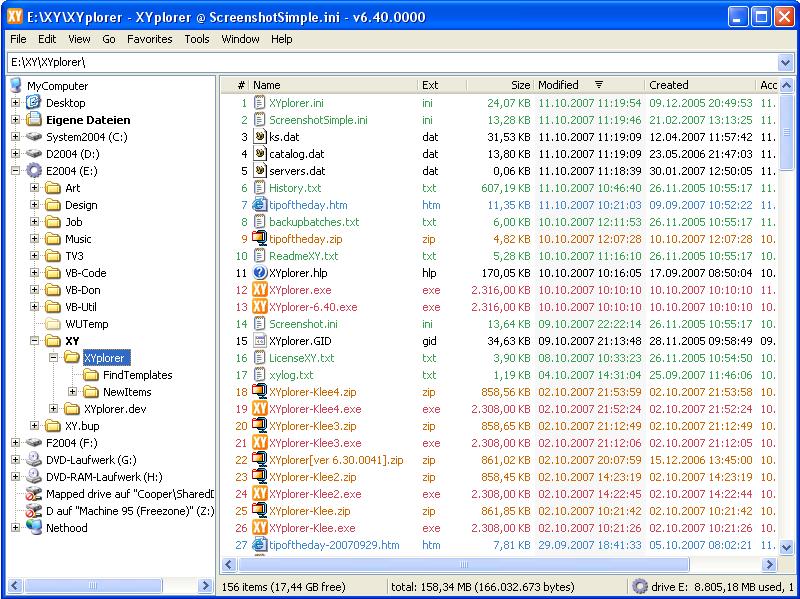Click the tipoftheday.htm browser icon
The height and width of the screenshot is (599, 800).
pyautogui.click(x=260, y=205)
